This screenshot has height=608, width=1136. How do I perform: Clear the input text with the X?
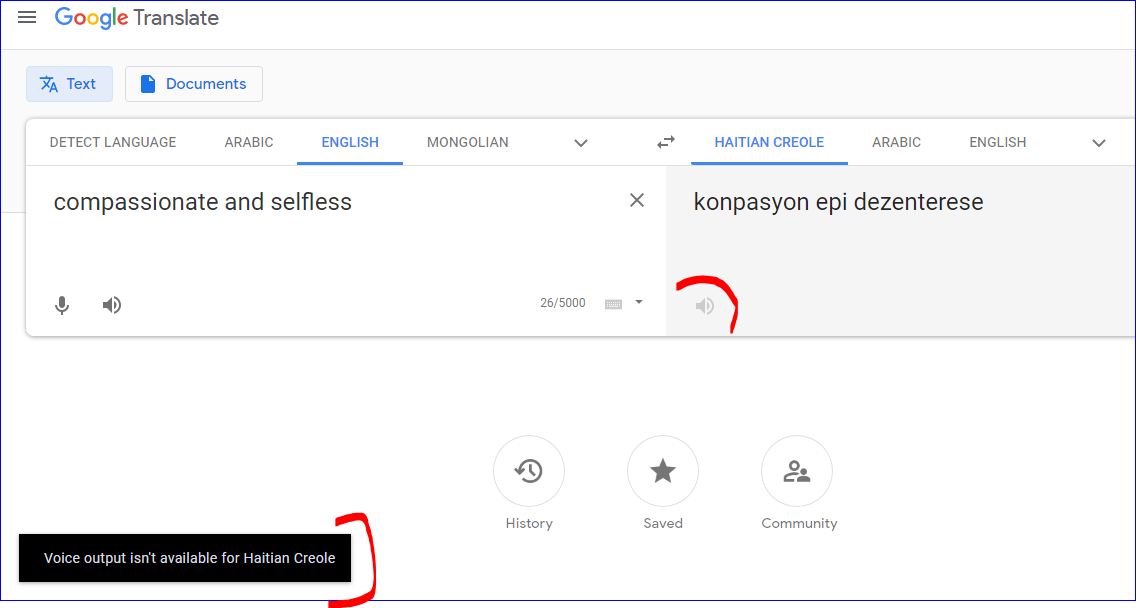(637, 200)
